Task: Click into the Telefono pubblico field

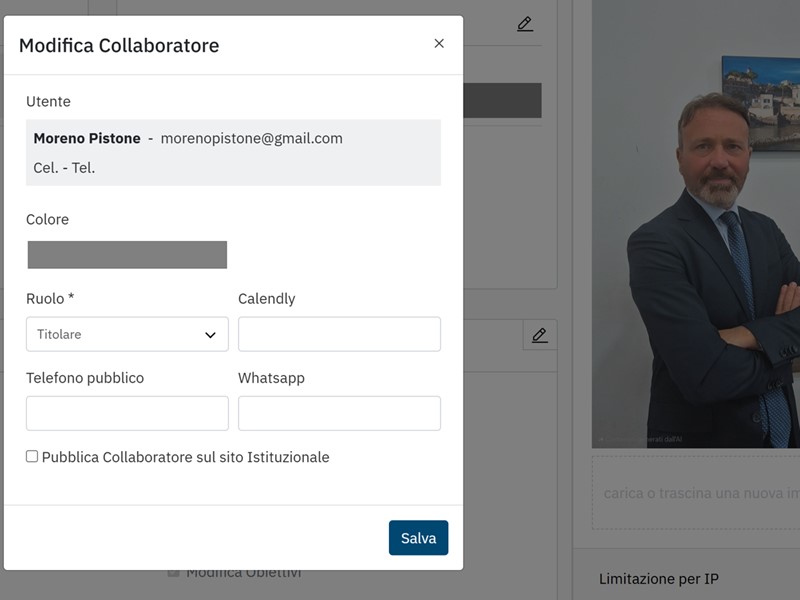Action: click(127, 413)
